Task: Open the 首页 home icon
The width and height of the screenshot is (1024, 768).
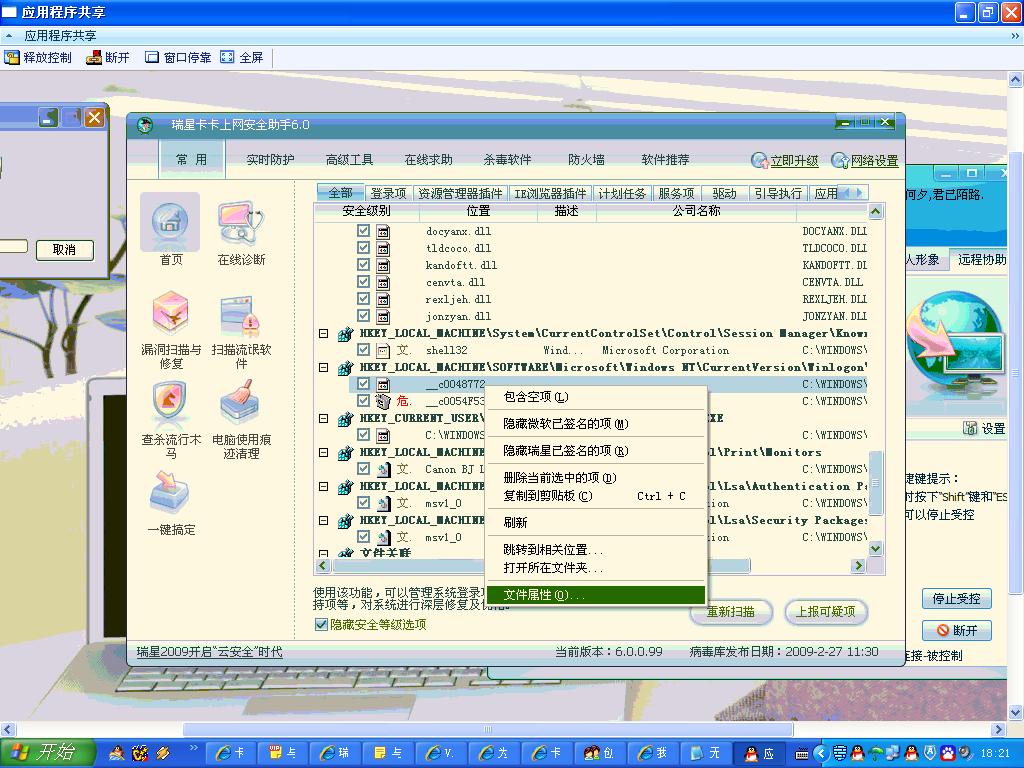Action: pyautogui.click(x=170, y=222)
